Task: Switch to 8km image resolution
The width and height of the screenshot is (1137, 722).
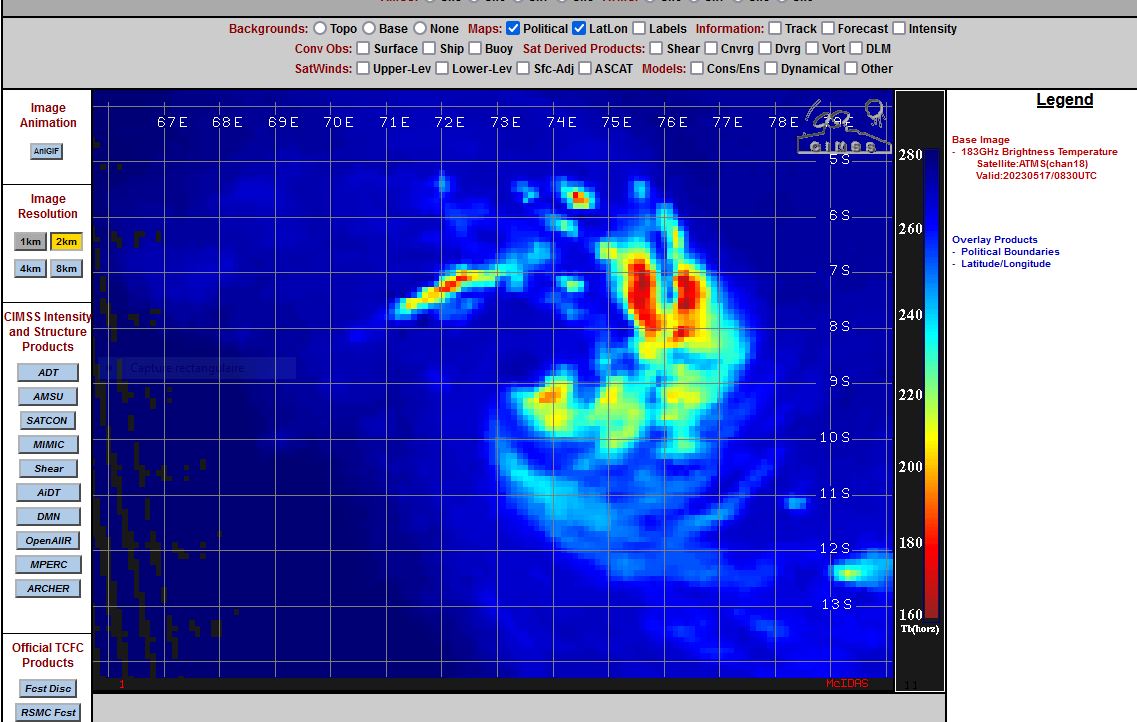Action: 66,268
